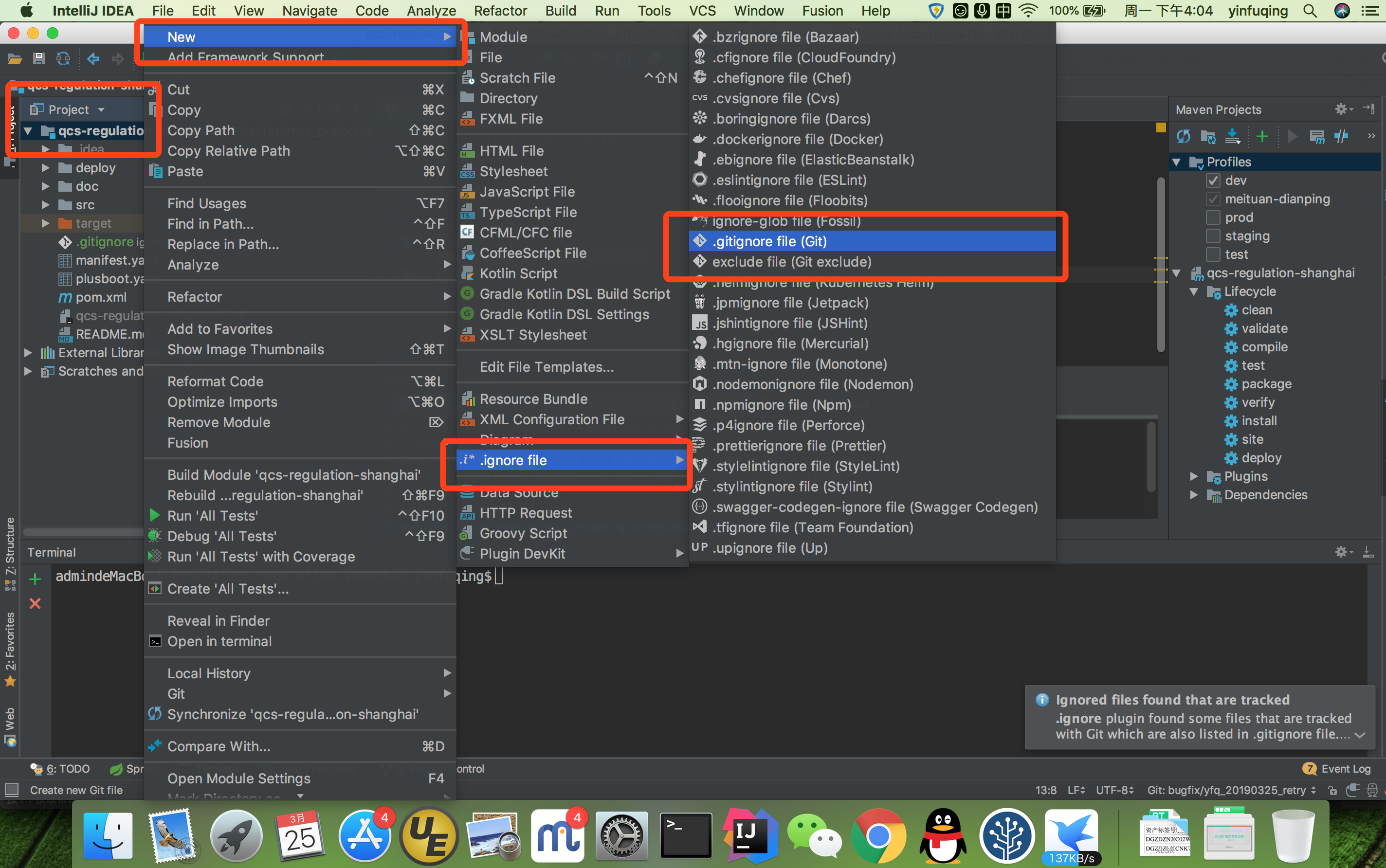The image size is (1386, 868).
Task: Expand the Dependencies node
Action: pyautogui.click(x=1195, y=495)
